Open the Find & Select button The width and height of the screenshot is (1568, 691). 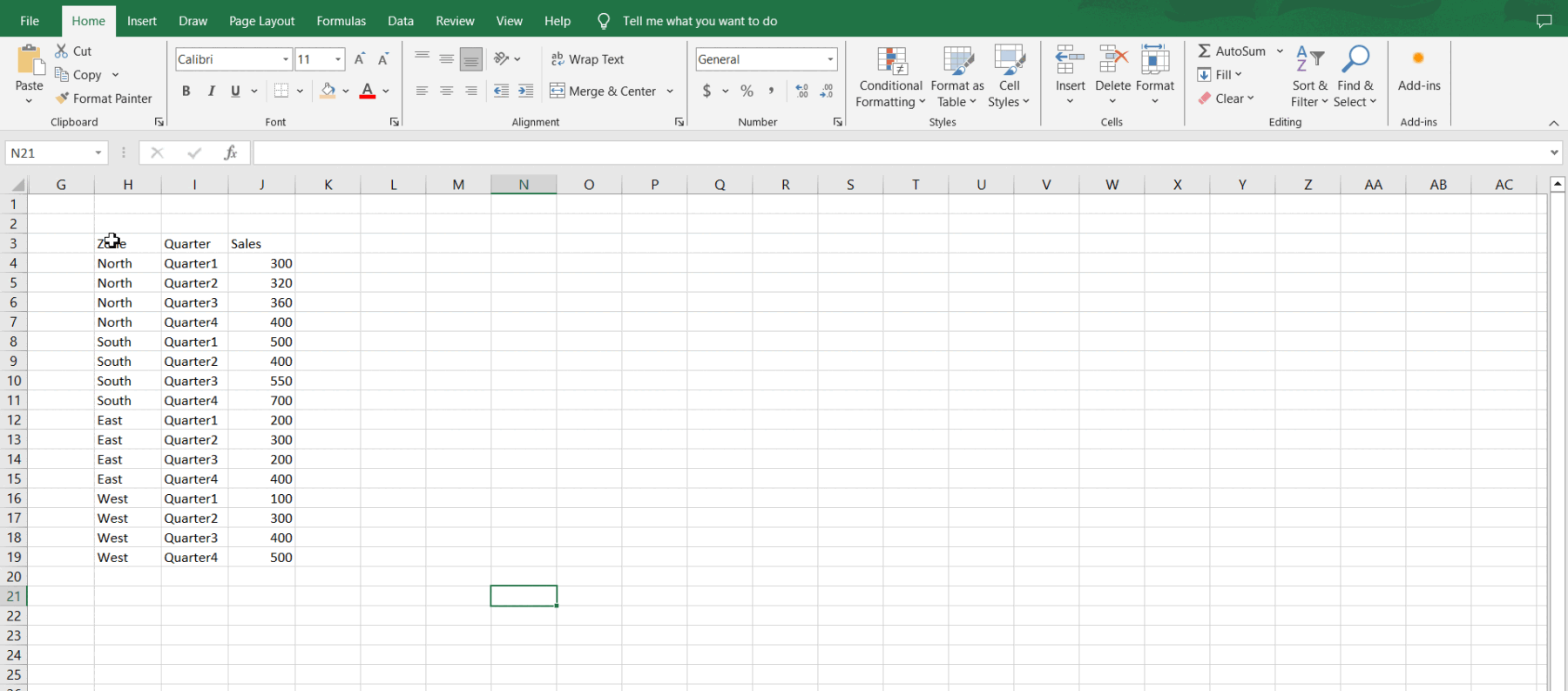coord(1355,77)
